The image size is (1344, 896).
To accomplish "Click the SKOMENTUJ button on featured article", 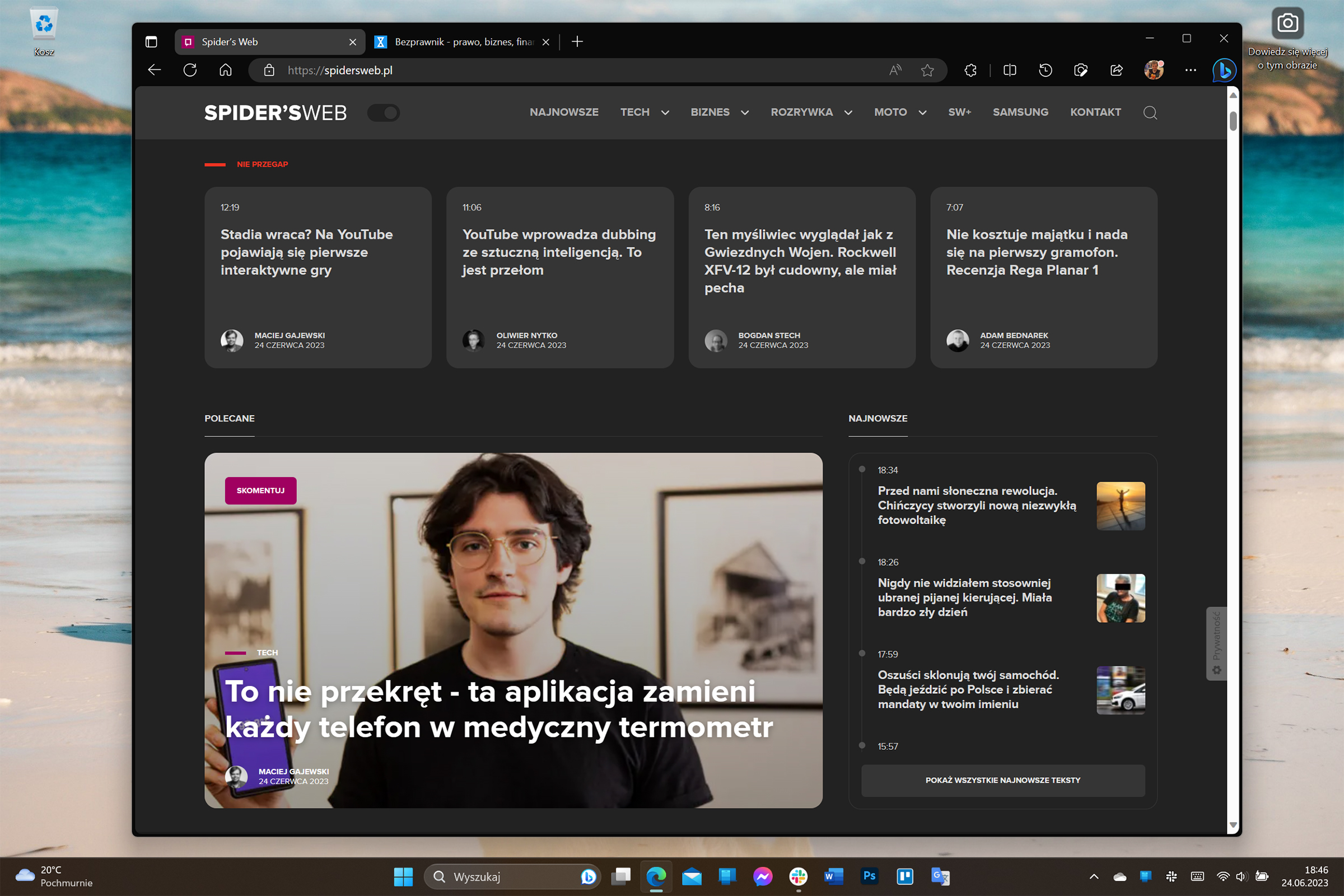I will (x=260, y=491).
